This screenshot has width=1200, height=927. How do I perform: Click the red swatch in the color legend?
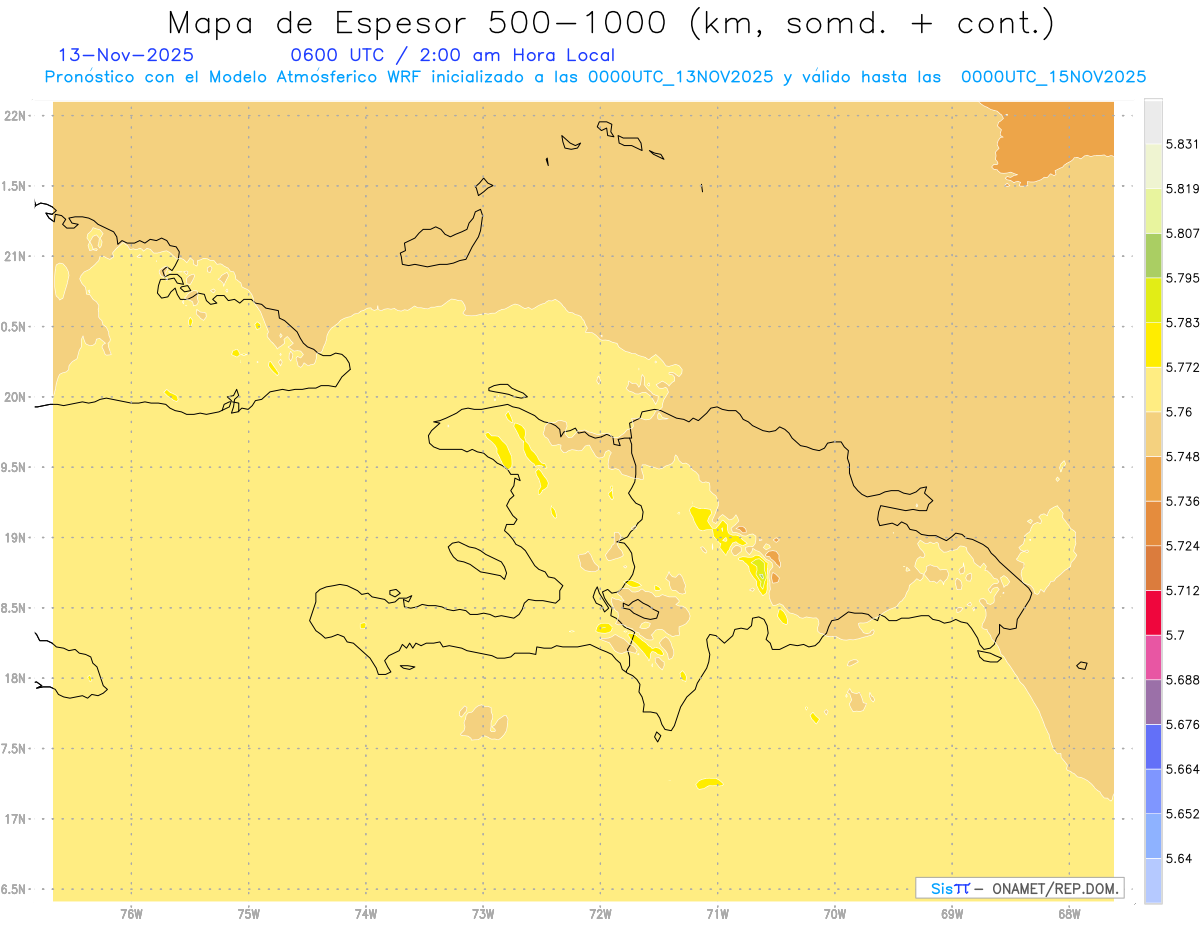click(x=1153, y=612)
